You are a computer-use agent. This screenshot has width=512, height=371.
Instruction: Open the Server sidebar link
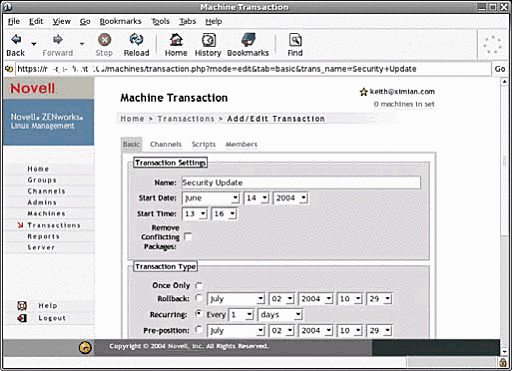41,247
